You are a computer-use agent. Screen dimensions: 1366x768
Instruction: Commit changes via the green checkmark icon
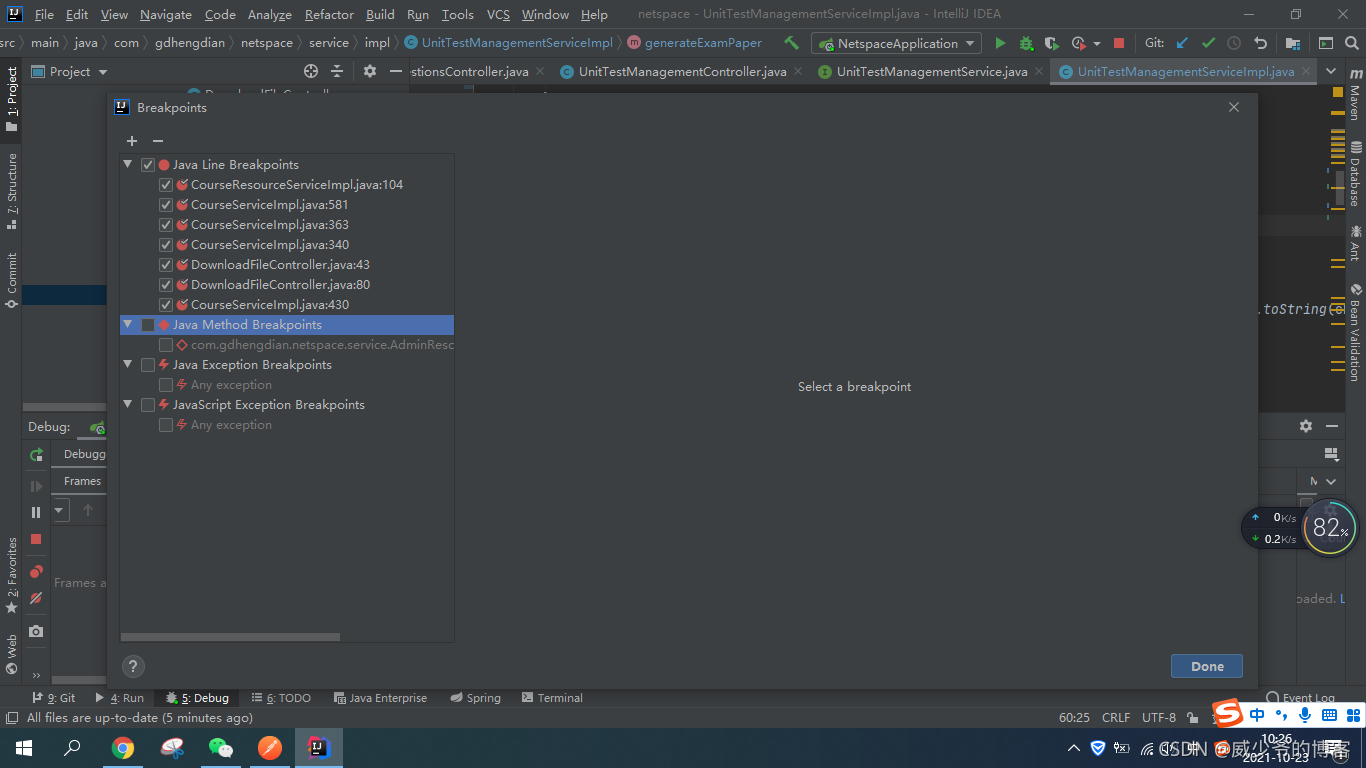(1207, 43)
